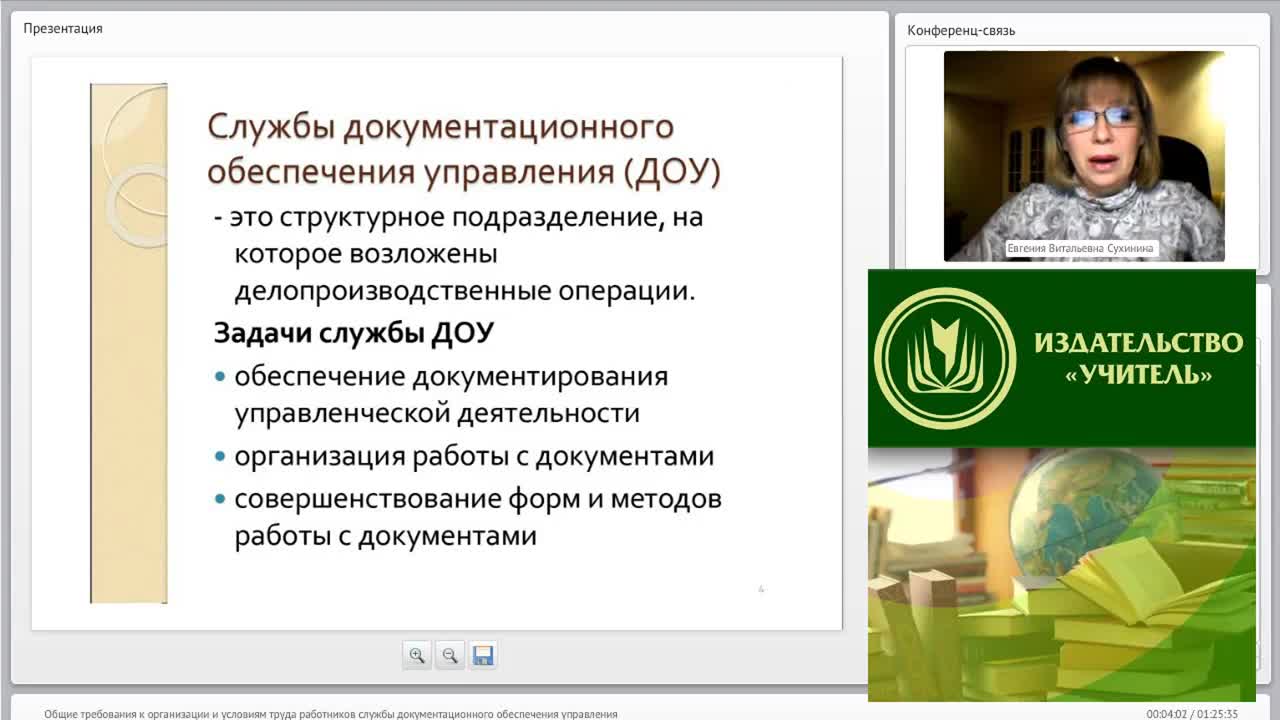This screenshot has height=720, width=1280.
Task: Click the webinar title text at bottom
Action: pyautogui.click(x=331, y=714)
